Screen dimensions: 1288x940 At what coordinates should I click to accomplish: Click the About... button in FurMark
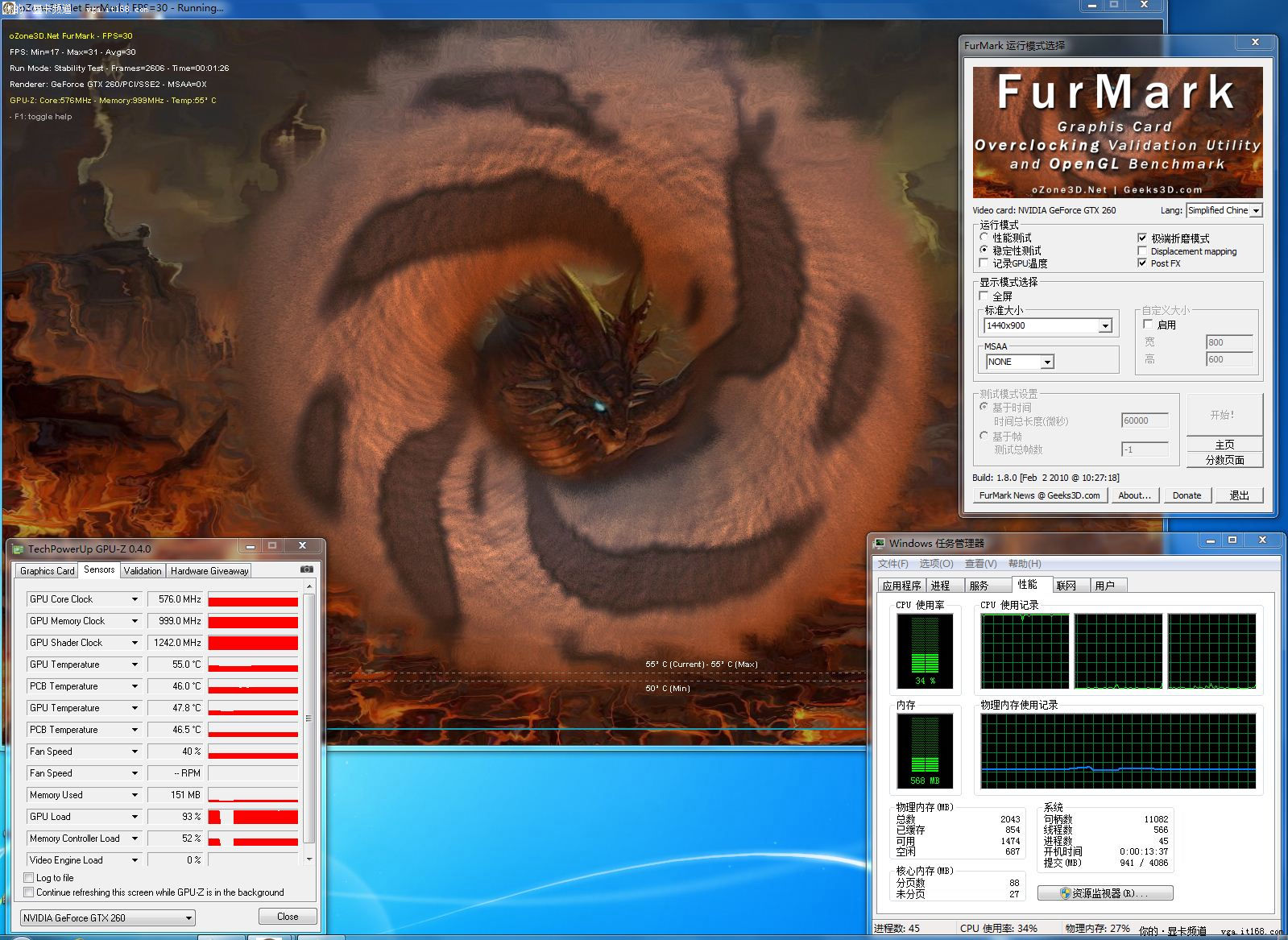point(1135,495)
